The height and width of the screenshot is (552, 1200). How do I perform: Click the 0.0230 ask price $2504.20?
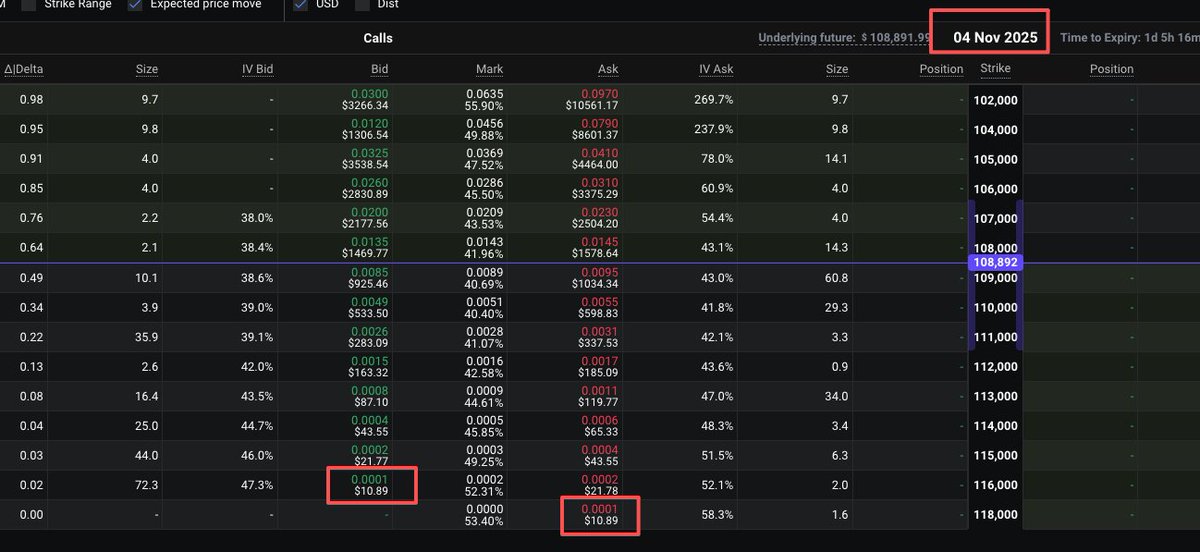pos(594,218)
